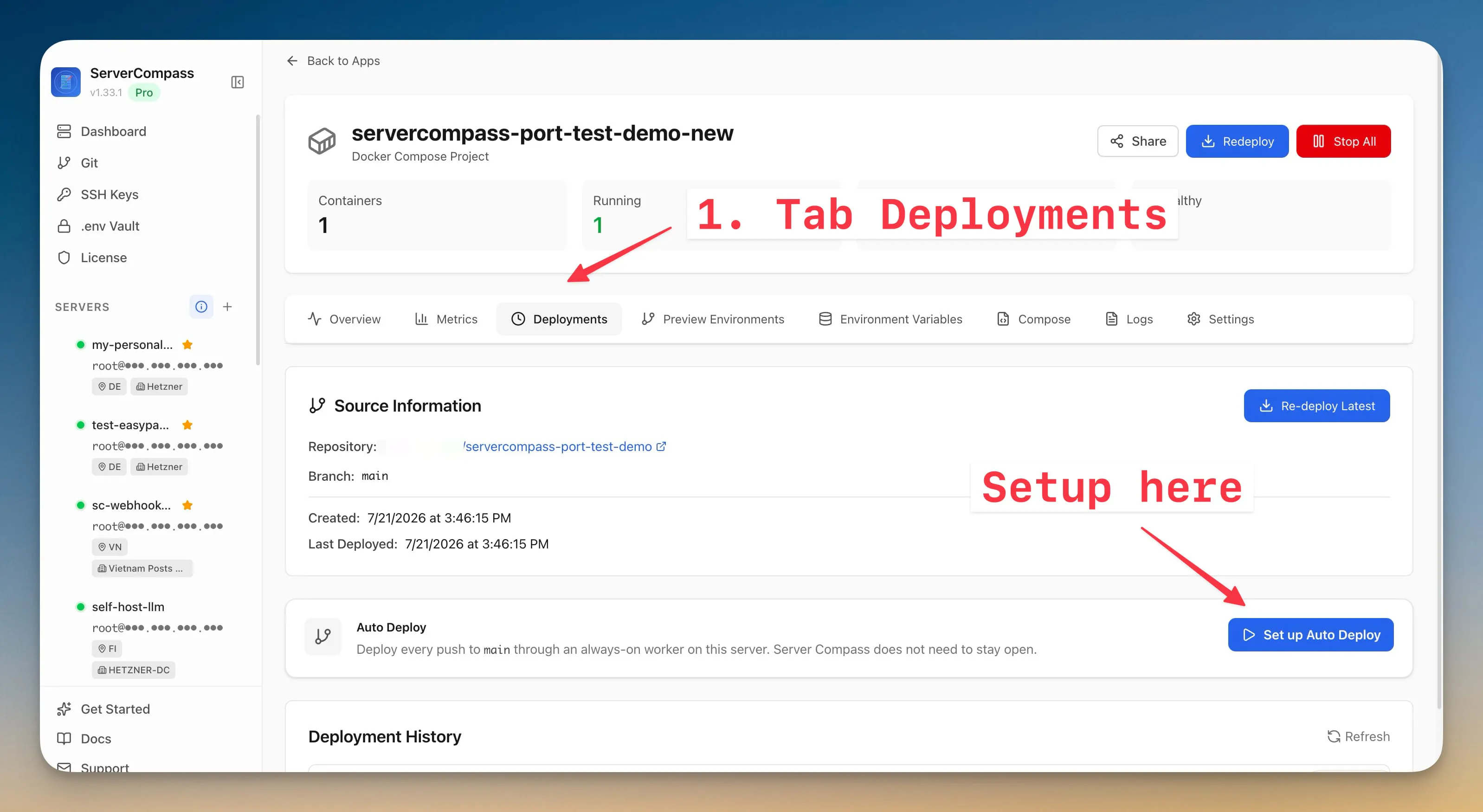Click the FI location tag
Screen dimensions: 1483x812
pos(107,649)
